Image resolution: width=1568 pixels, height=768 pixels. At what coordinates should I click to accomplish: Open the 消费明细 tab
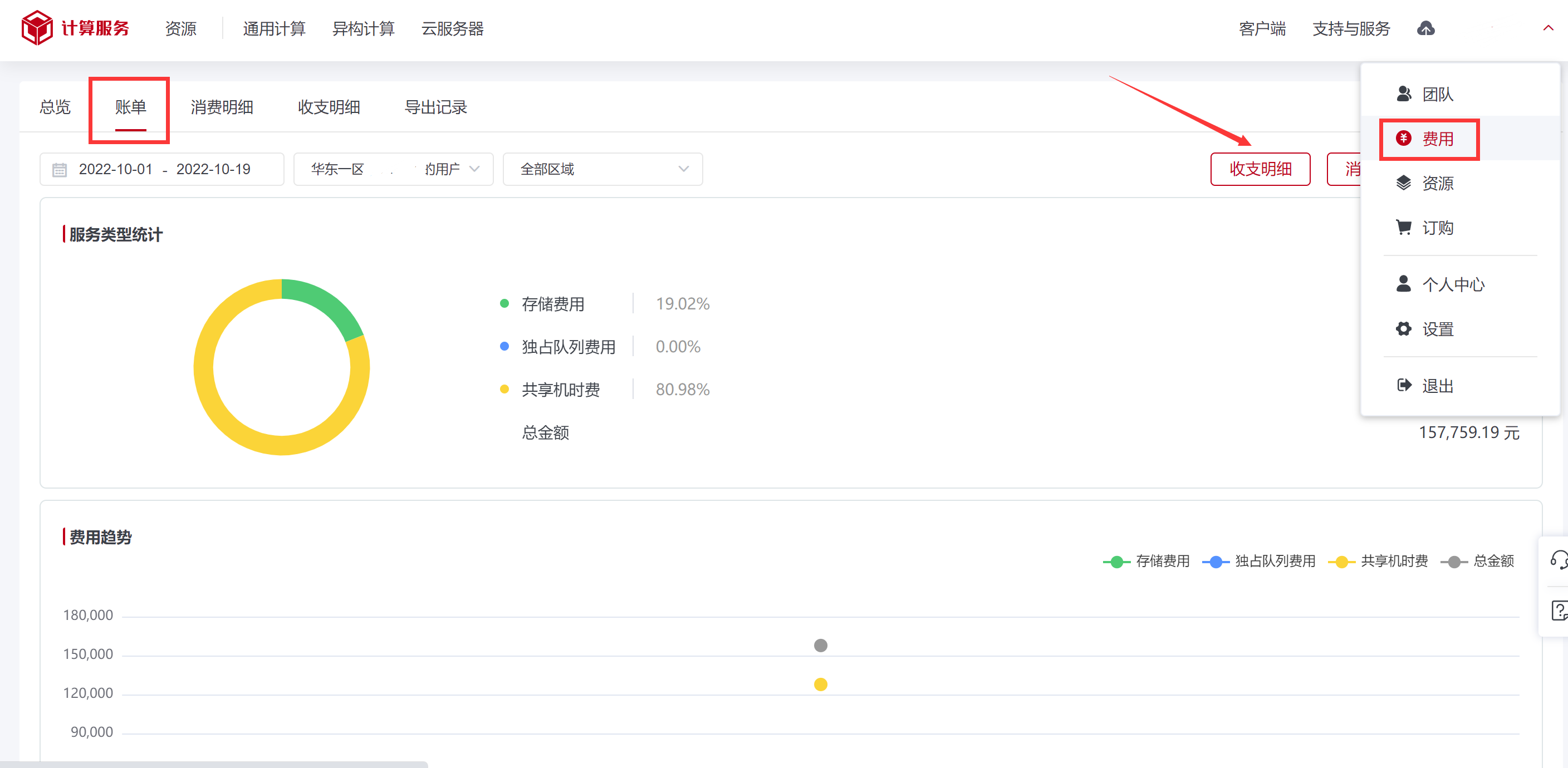(222, 107)
